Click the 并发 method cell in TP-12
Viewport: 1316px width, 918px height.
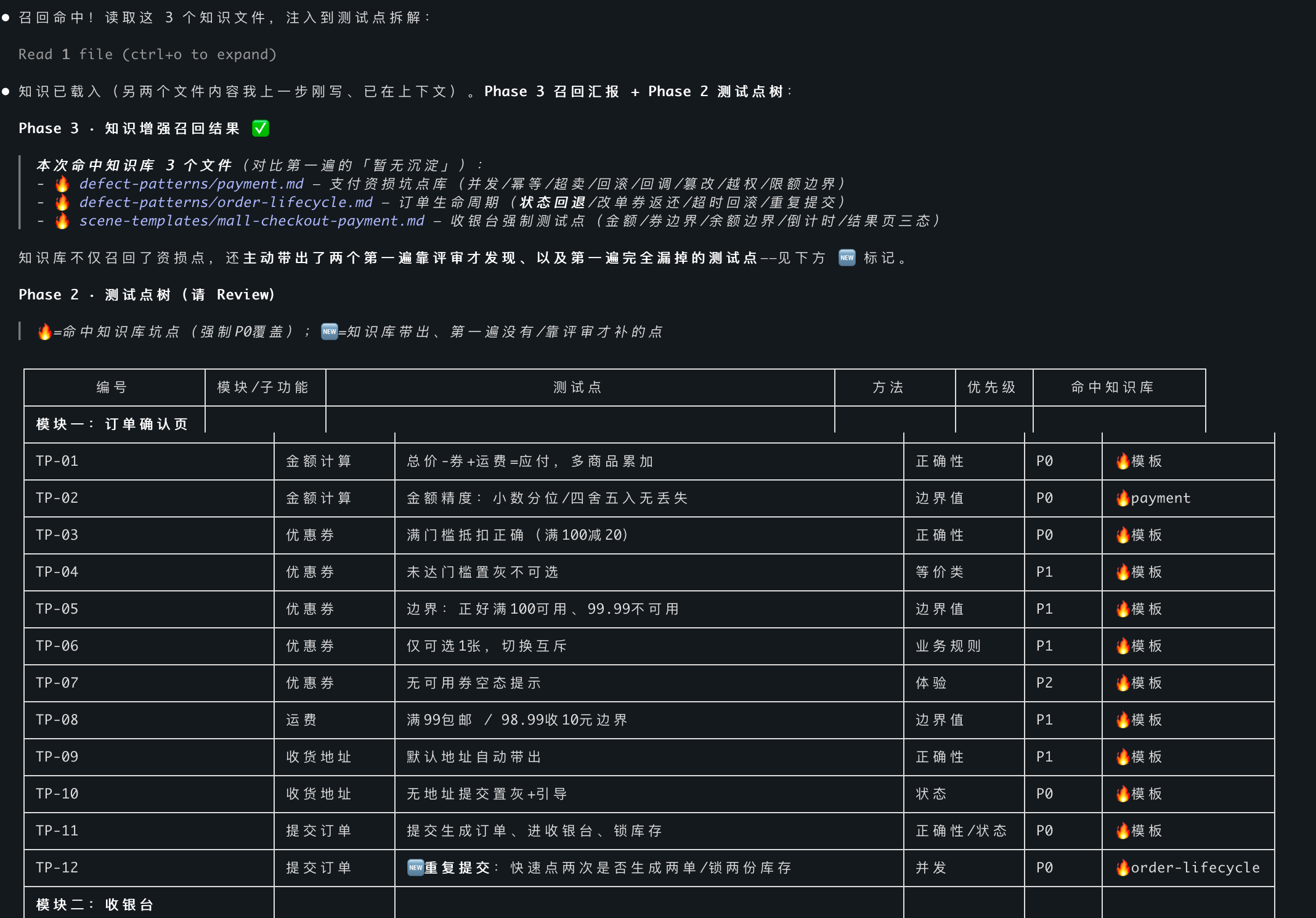click(964, 867)
